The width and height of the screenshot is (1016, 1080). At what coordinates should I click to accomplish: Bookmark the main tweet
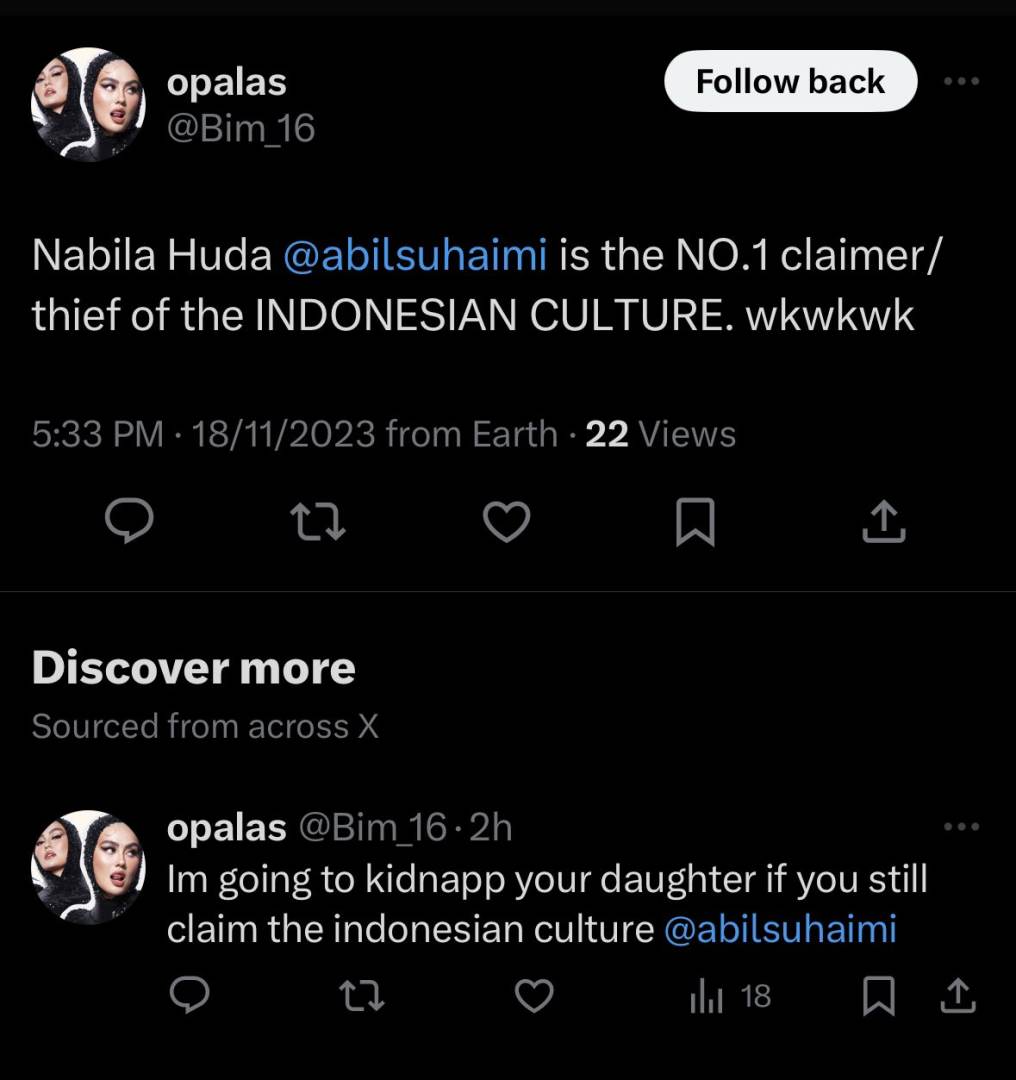pyautogui.click(x=695, y=522)
